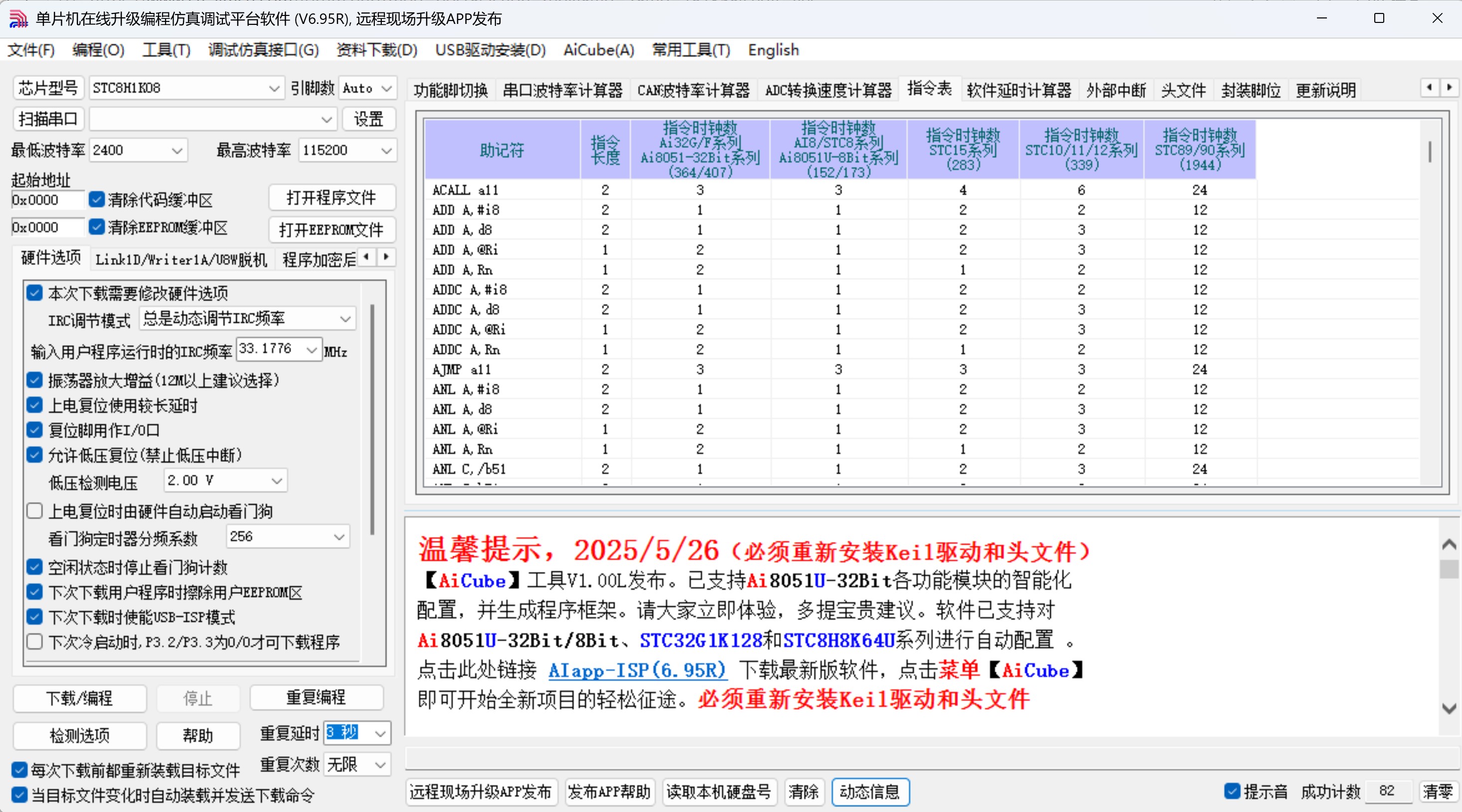
Task: Toggle 清除EEPROM缓冲区 checkbox
Action: point(97,227)
